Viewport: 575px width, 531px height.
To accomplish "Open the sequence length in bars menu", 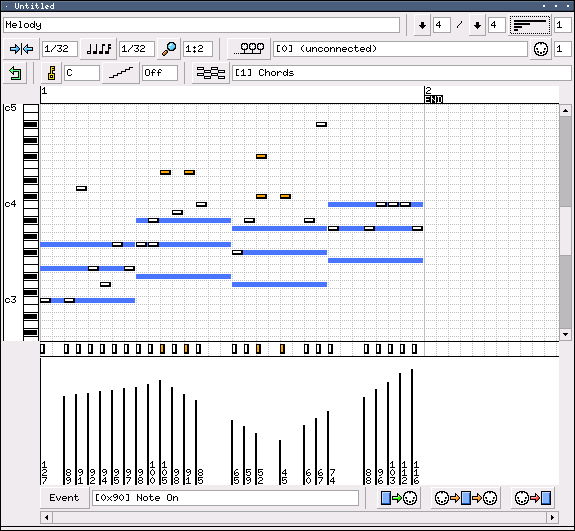I will coord(530,25).
